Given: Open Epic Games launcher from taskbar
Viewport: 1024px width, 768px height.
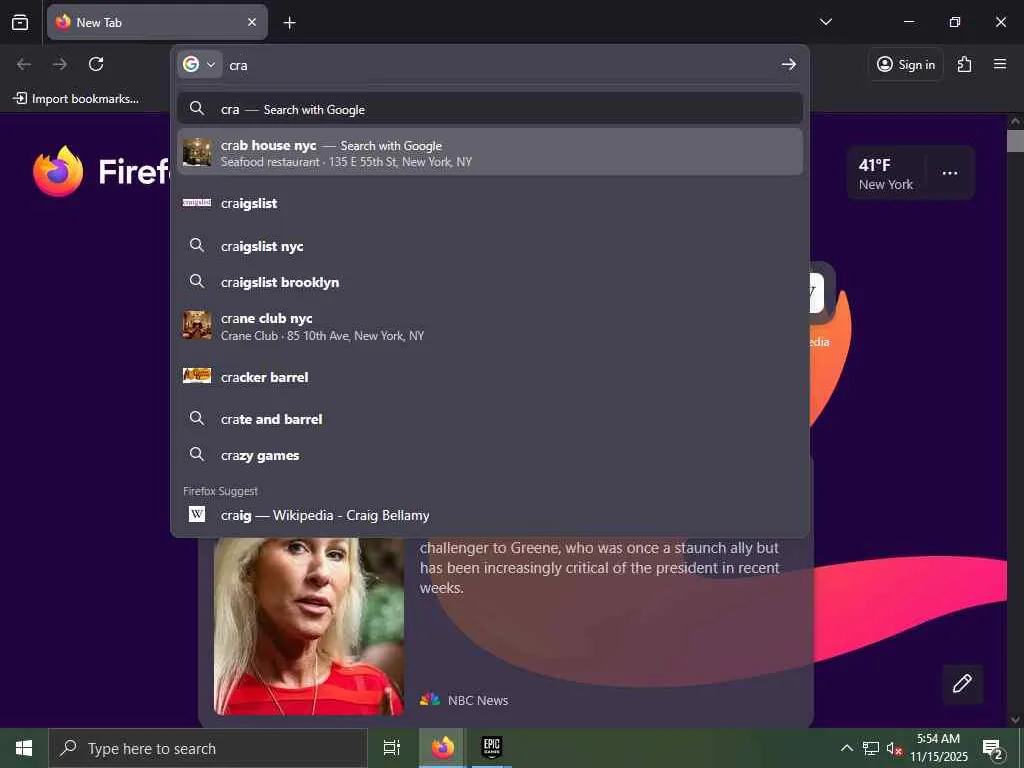Looking at the screenshot, I should click(491, 748).
